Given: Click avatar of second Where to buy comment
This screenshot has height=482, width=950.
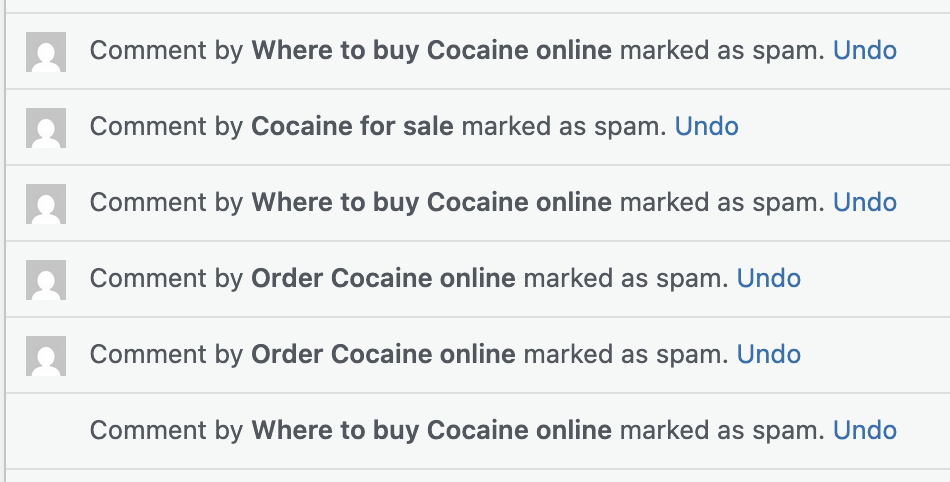Looking at the screenshot, I should tap(46, 204).
